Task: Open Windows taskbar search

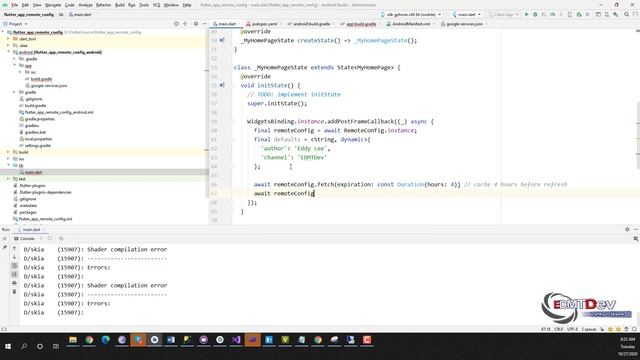Action: (x=24, y=346)
